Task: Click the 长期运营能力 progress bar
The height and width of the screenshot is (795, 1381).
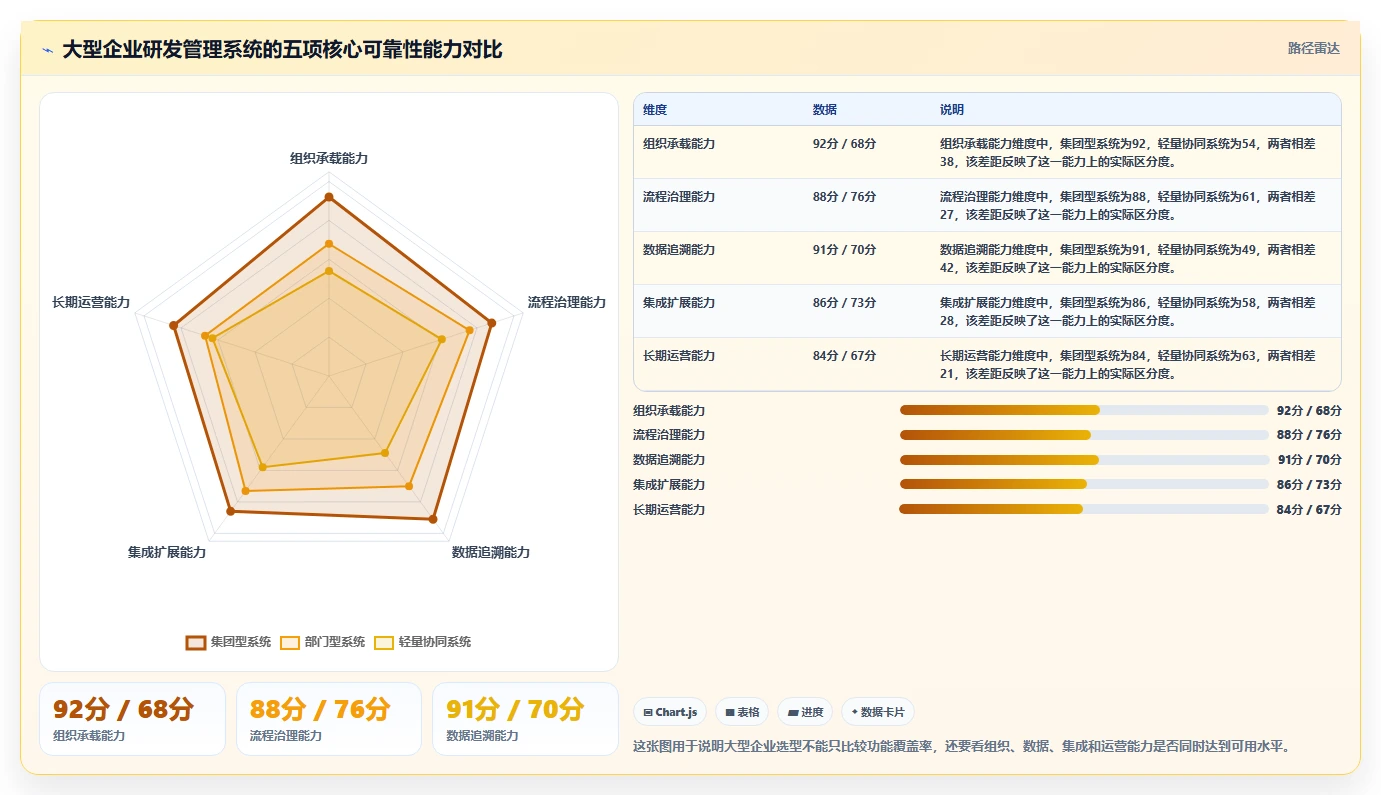Action: pyautogui.click(x=1084, y=509)
